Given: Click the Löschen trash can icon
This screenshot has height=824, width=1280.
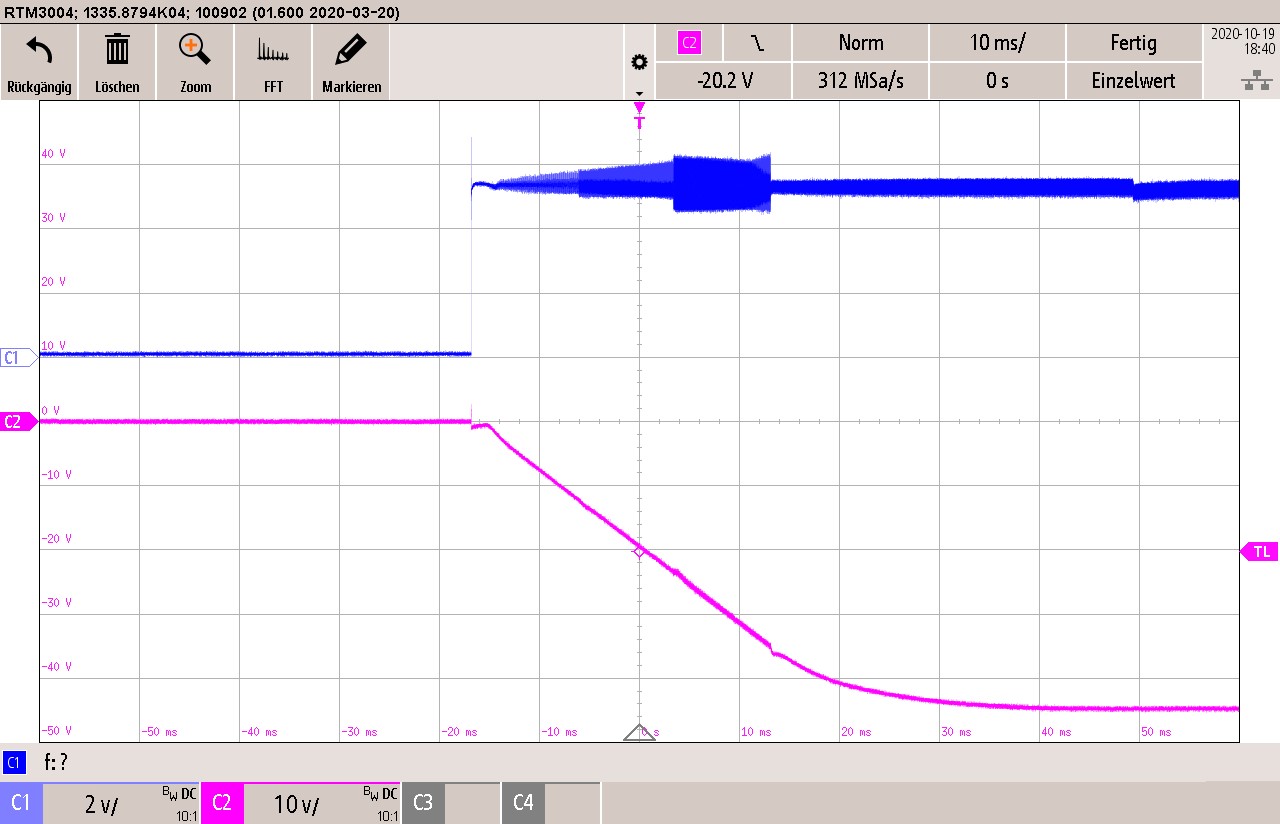Looking at the screenshot, I should [x=118, y=49].
